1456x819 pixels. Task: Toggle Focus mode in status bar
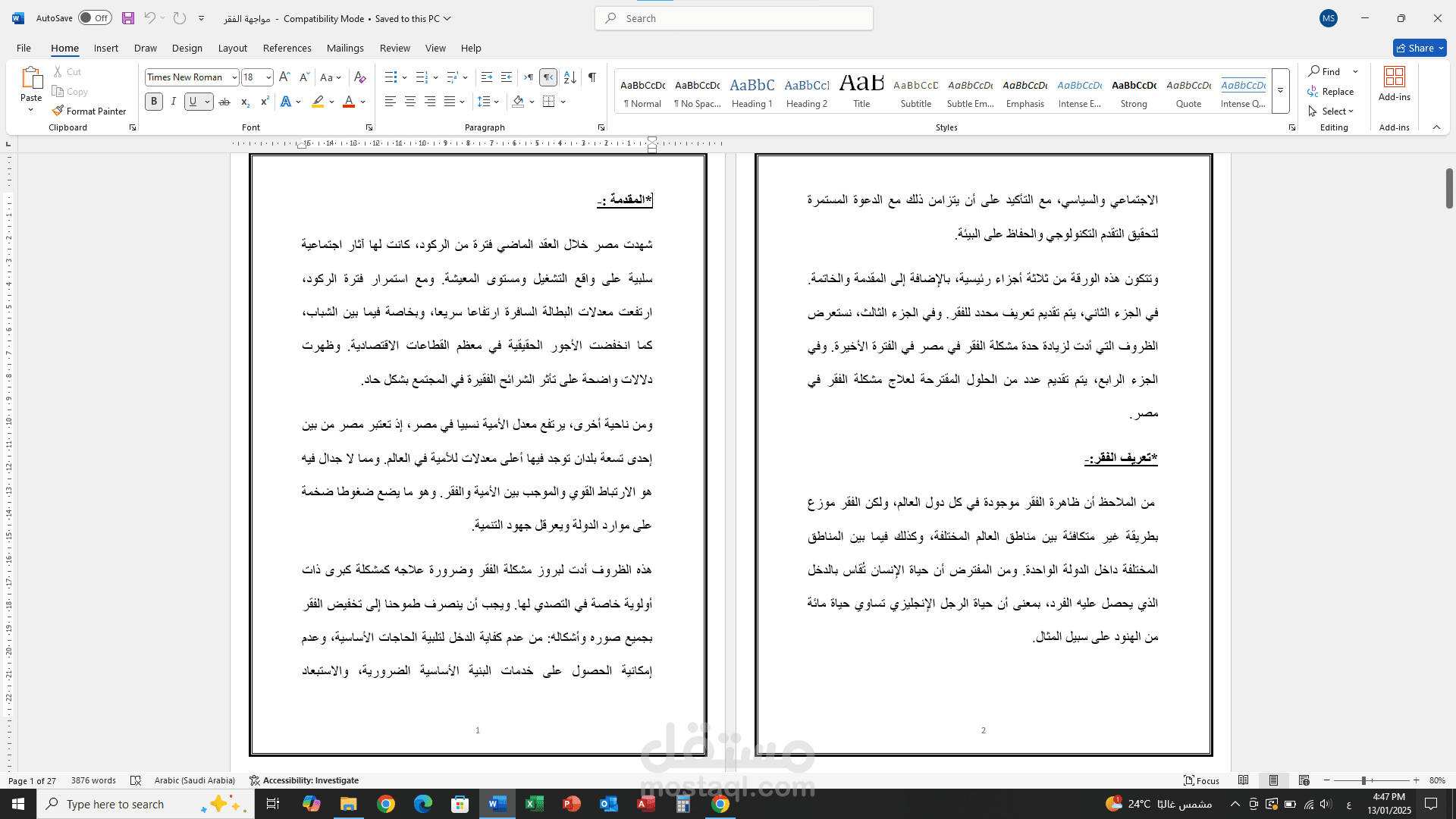click(1202, 780)
